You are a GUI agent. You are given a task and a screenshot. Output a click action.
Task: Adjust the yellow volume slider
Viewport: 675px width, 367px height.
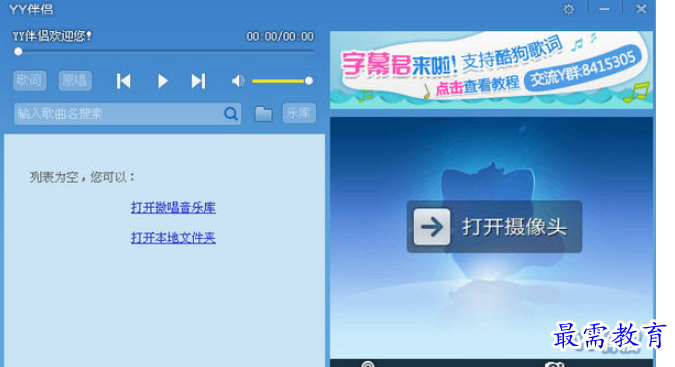click(282, 81)
